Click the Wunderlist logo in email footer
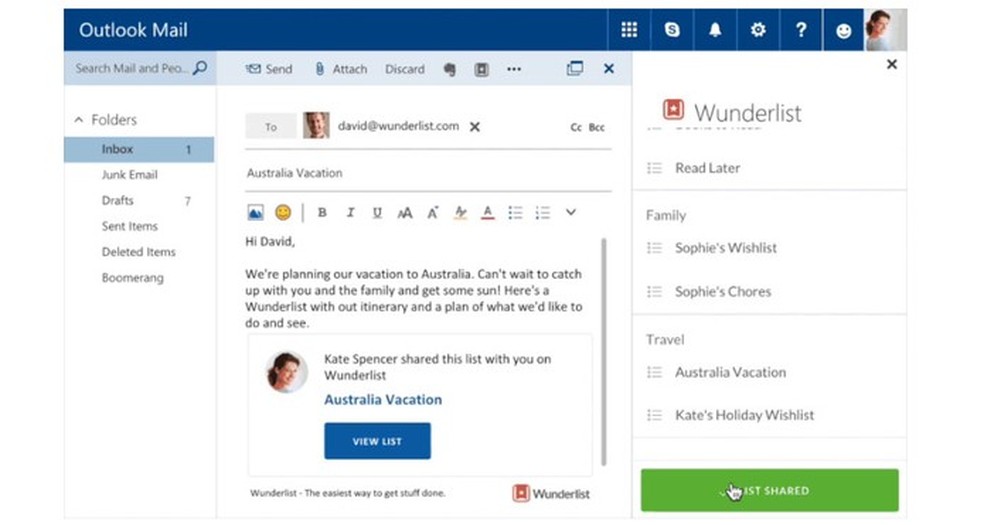The width and height of the screenshot is (984, 525). 551,494
